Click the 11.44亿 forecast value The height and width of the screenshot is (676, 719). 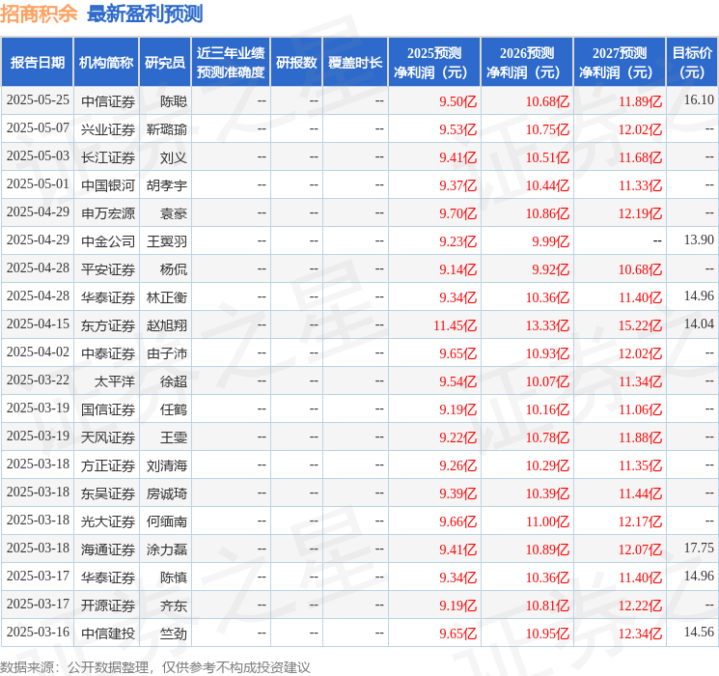pyautogui.click(x=641, y=493)
